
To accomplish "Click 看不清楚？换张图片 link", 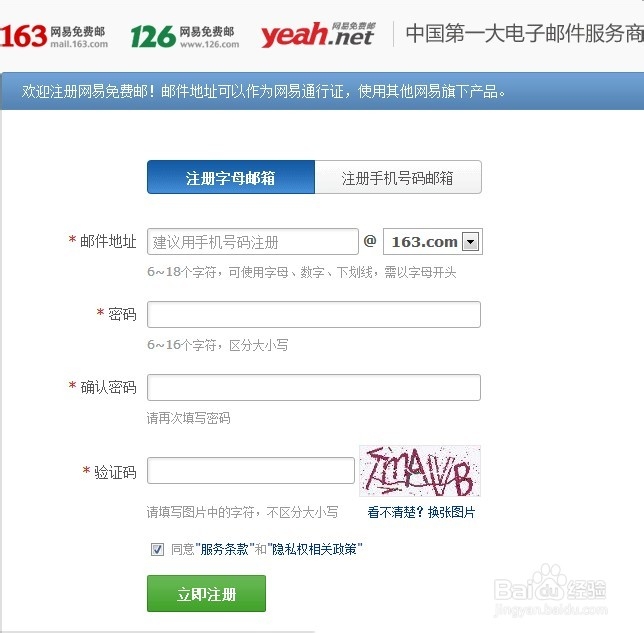I will [421, 512].
